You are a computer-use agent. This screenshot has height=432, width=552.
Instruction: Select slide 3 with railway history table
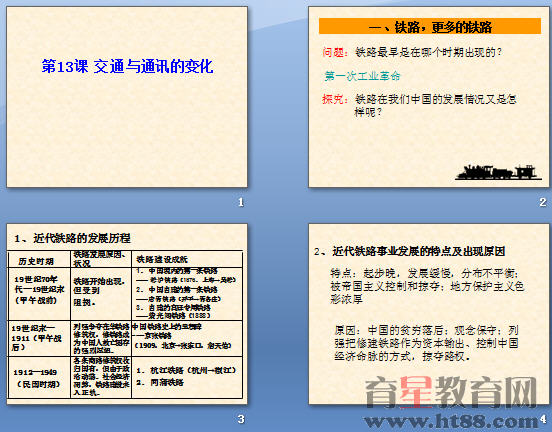pos(127,314)
